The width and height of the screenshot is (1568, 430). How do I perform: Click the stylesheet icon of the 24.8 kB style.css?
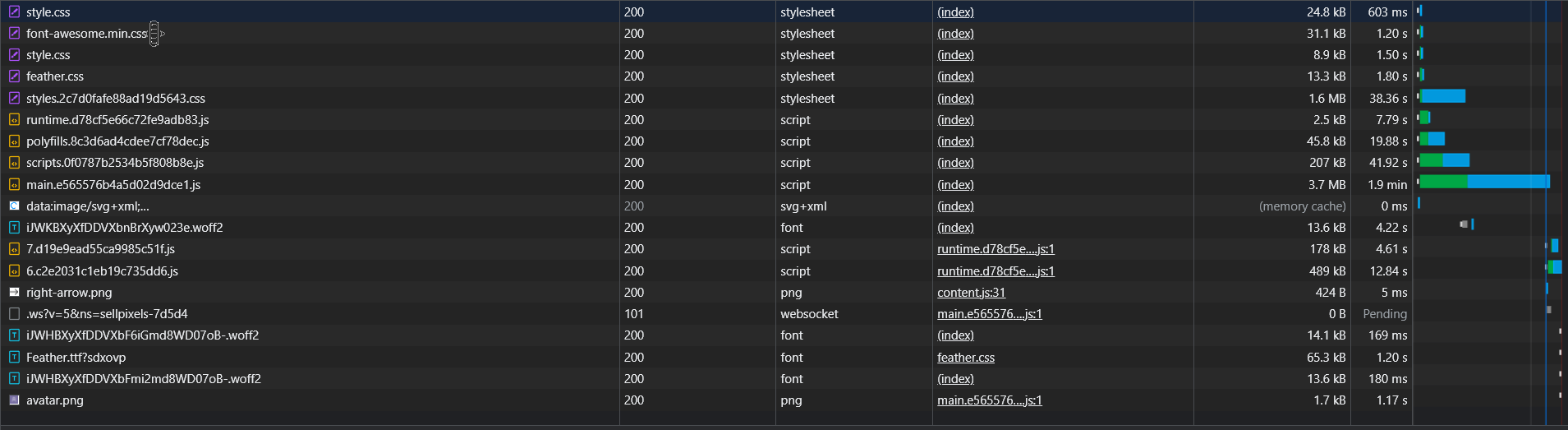14,12
